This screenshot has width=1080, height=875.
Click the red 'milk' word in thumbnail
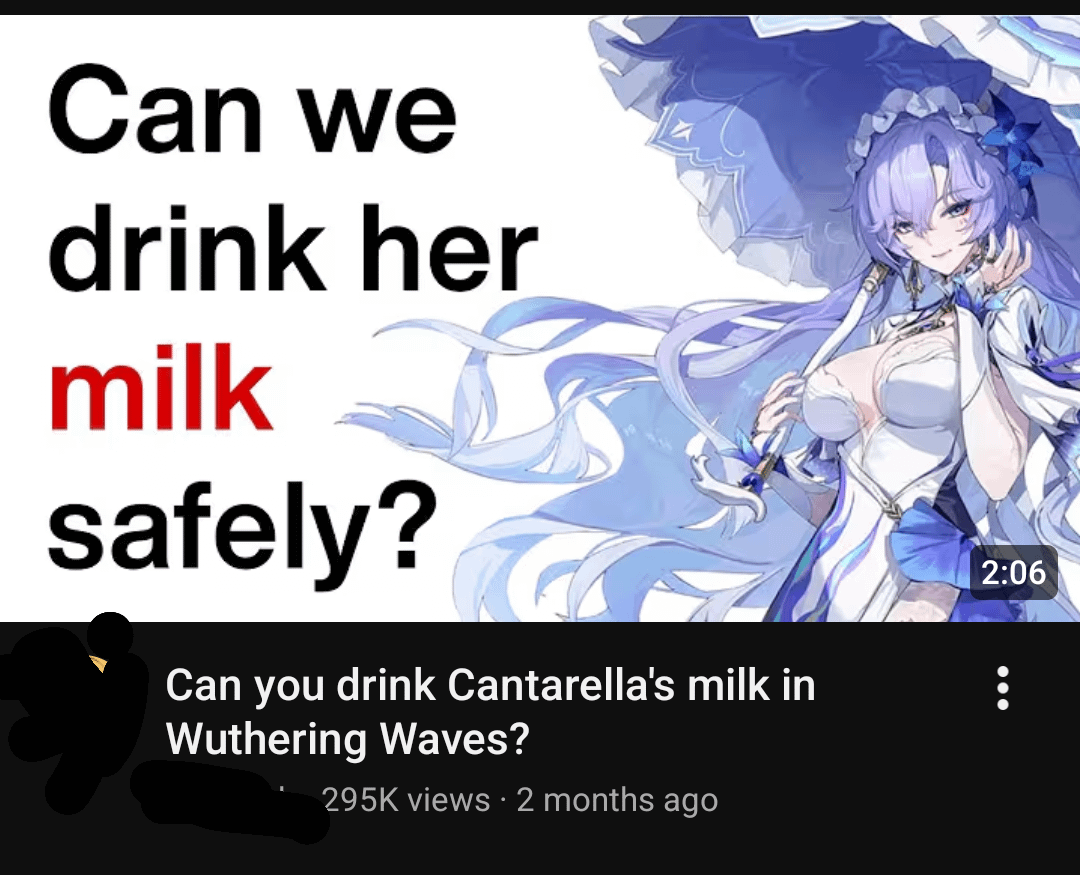160,387
